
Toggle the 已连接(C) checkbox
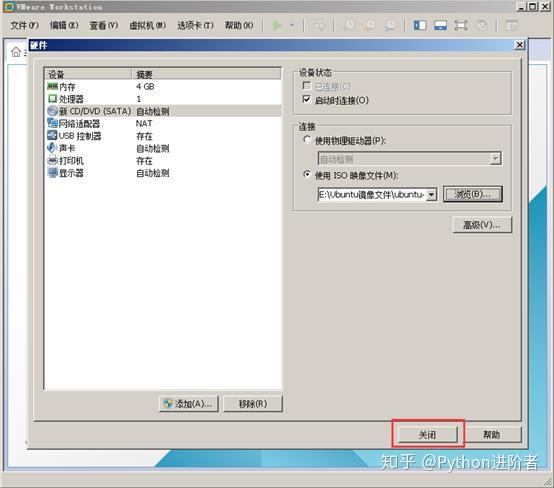coord(307,86)
